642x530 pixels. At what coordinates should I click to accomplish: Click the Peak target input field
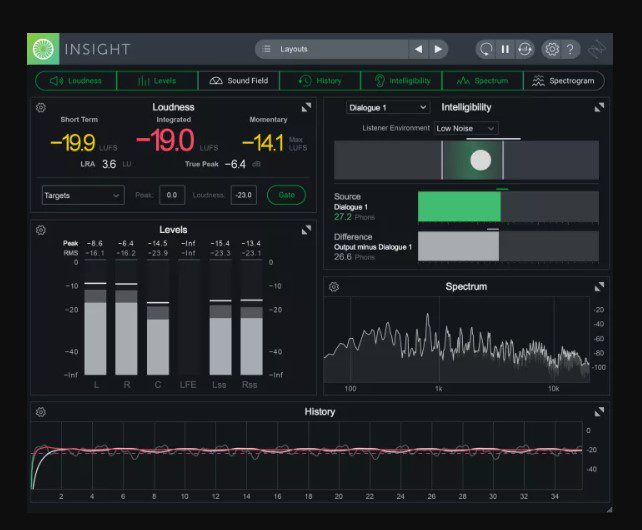[x=172, y=195]
